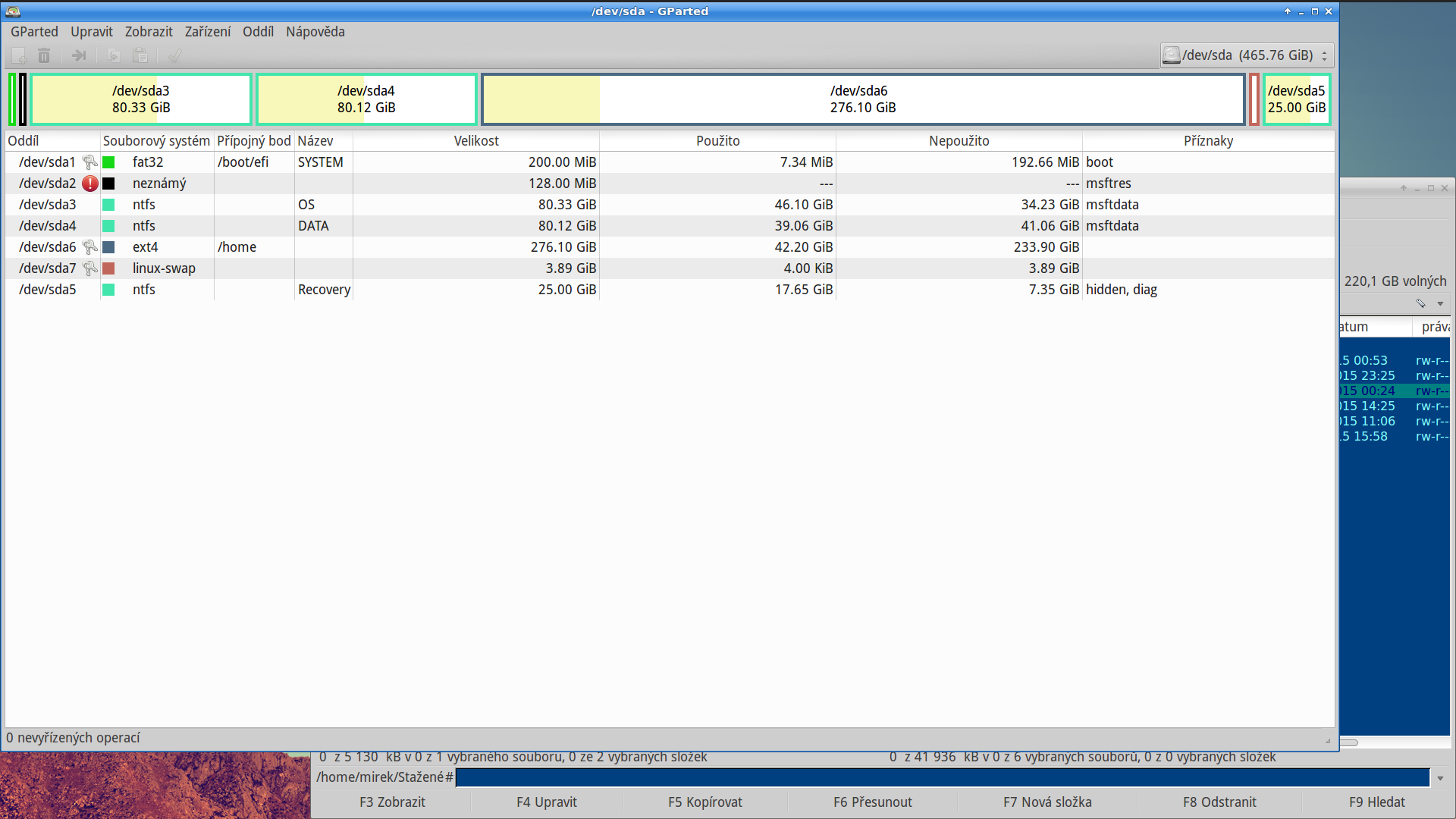Image resolution: width=1456 pixels, height=819 pixels.
Task: Click the F5 Kopírovat button
Action: pos(705,802)
